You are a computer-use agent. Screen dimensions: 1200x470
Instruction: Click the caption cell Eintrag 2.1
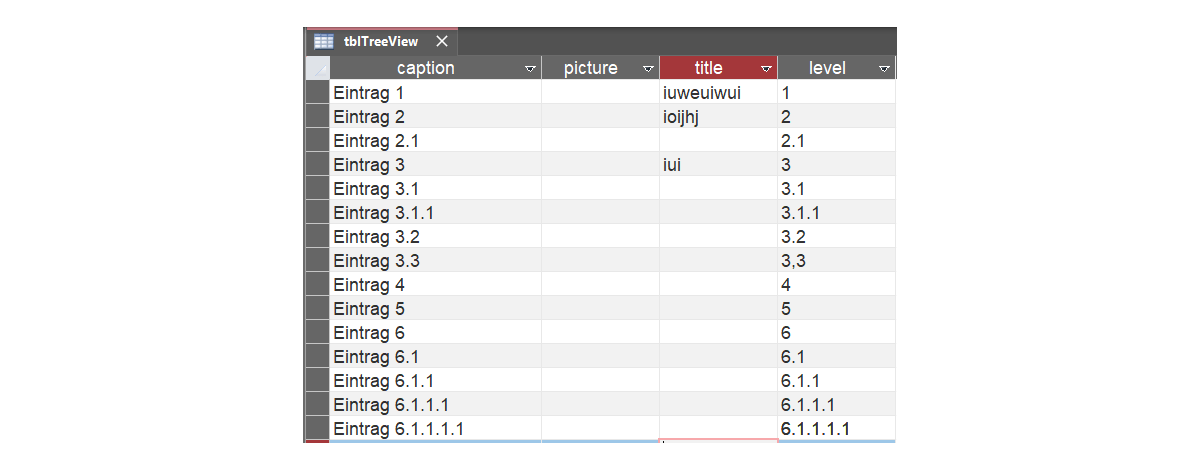point(435,141)
